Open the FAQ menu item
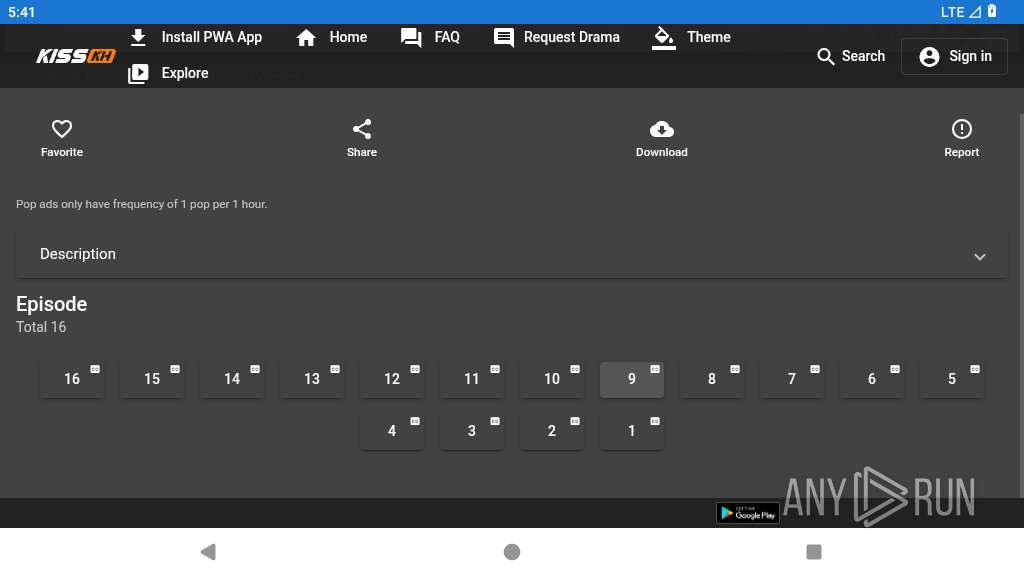1024x576 pixels. (x=430, y=37)
